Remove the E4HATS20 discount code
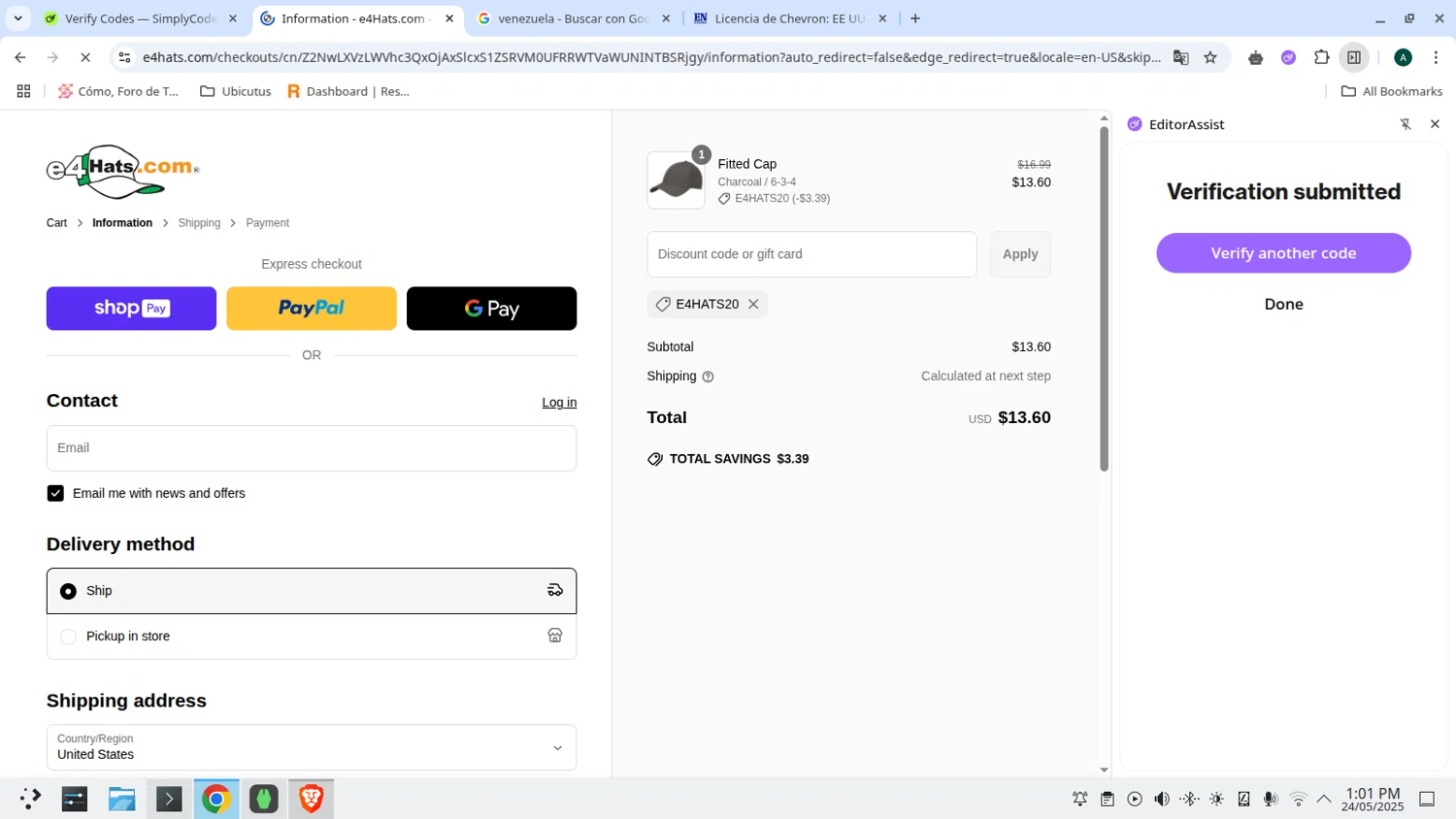1456x819 pixels. click(753, 305)
